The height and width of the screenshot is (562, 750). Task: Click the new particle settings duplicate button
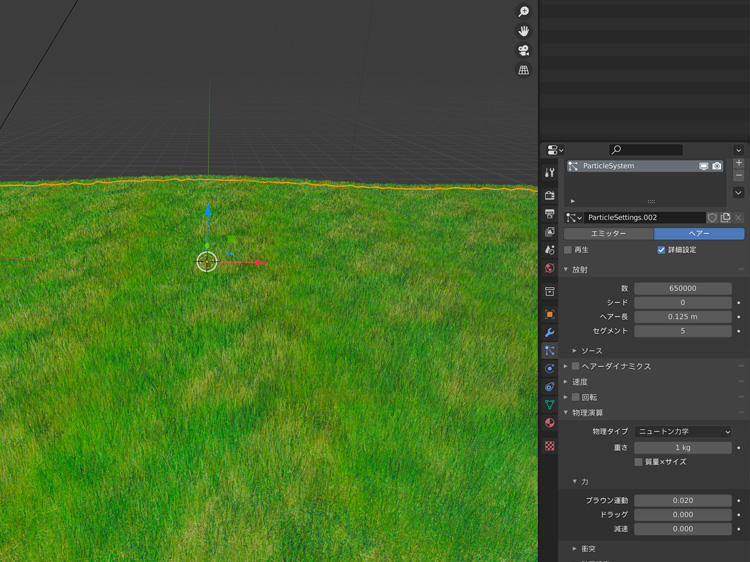coord(725,217)
